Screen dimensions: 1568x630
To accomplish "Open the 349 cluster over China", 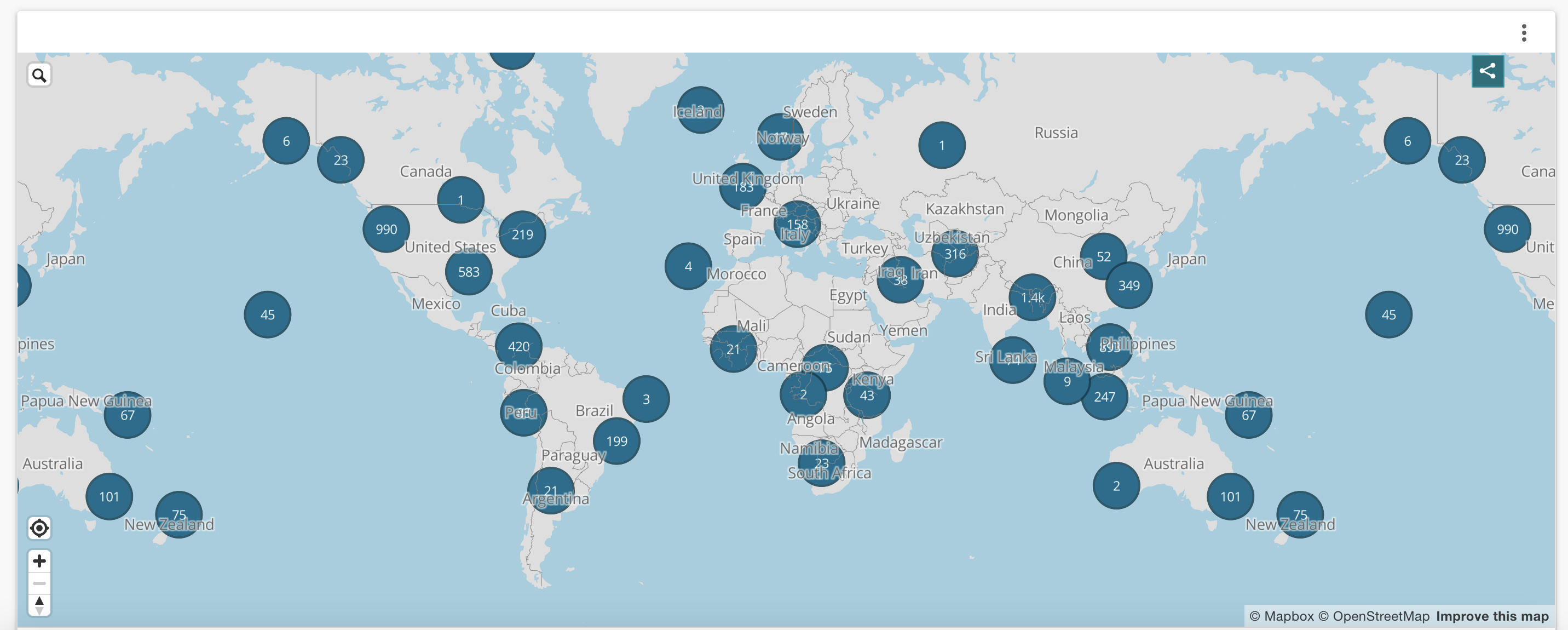I will (x=1130, y=284).
